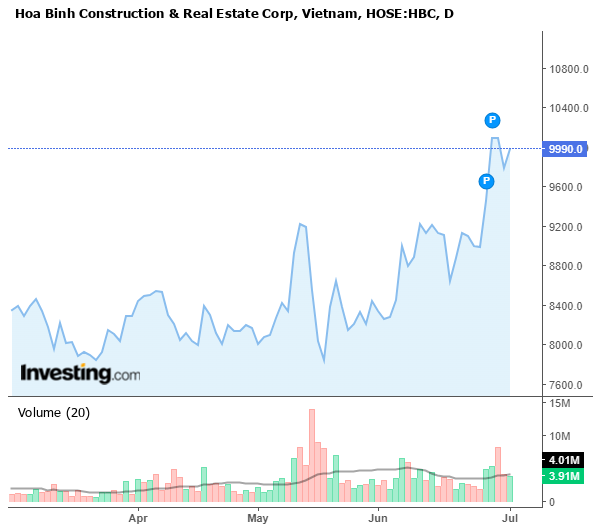
Task: Click the 9990.0 current price label
Action: click(x=565, y=149)
